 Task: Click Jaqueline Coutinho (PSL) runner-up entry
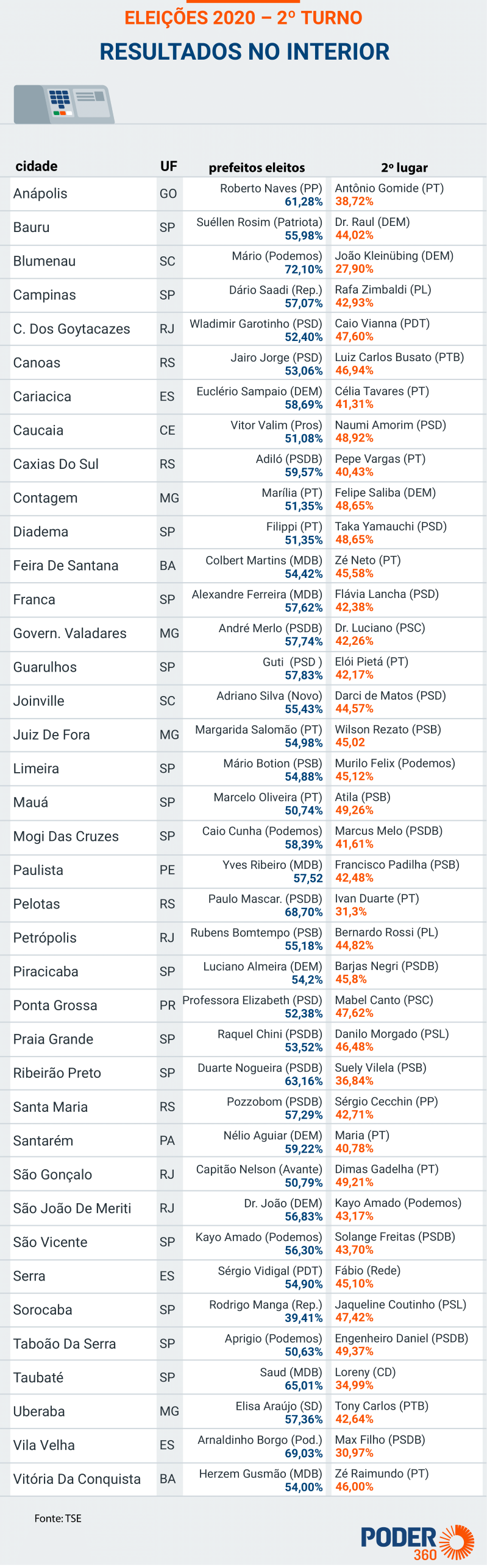[x=400, y=1304]
